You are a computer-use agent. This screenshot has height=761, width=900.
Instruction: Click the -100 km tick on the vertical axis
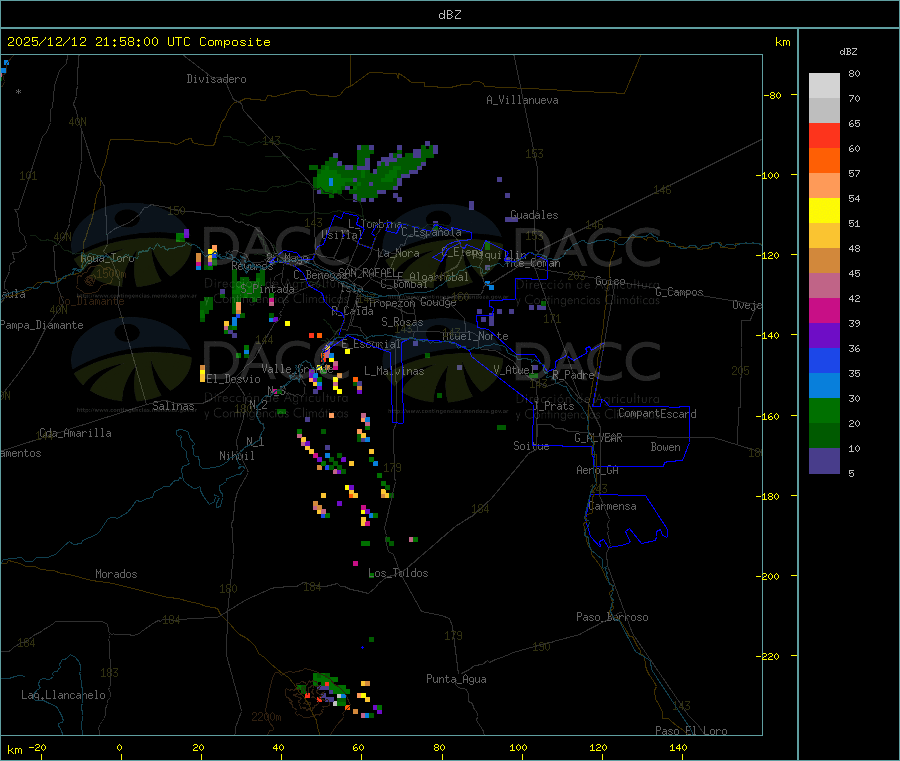point(770,175)
